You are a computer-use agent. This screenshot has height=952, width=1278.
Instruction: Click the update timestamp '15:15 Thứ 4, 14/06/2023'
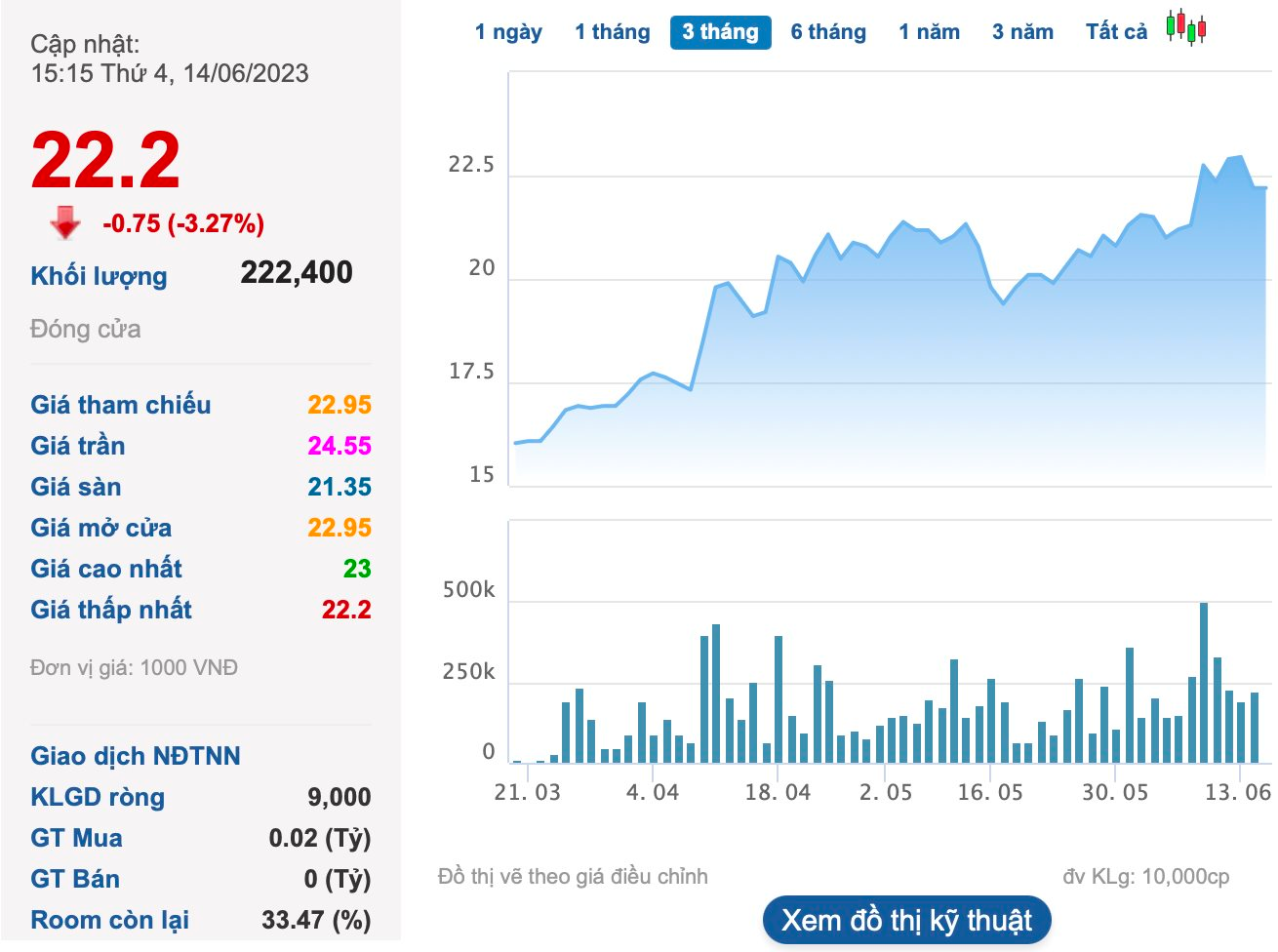point(170,73)
